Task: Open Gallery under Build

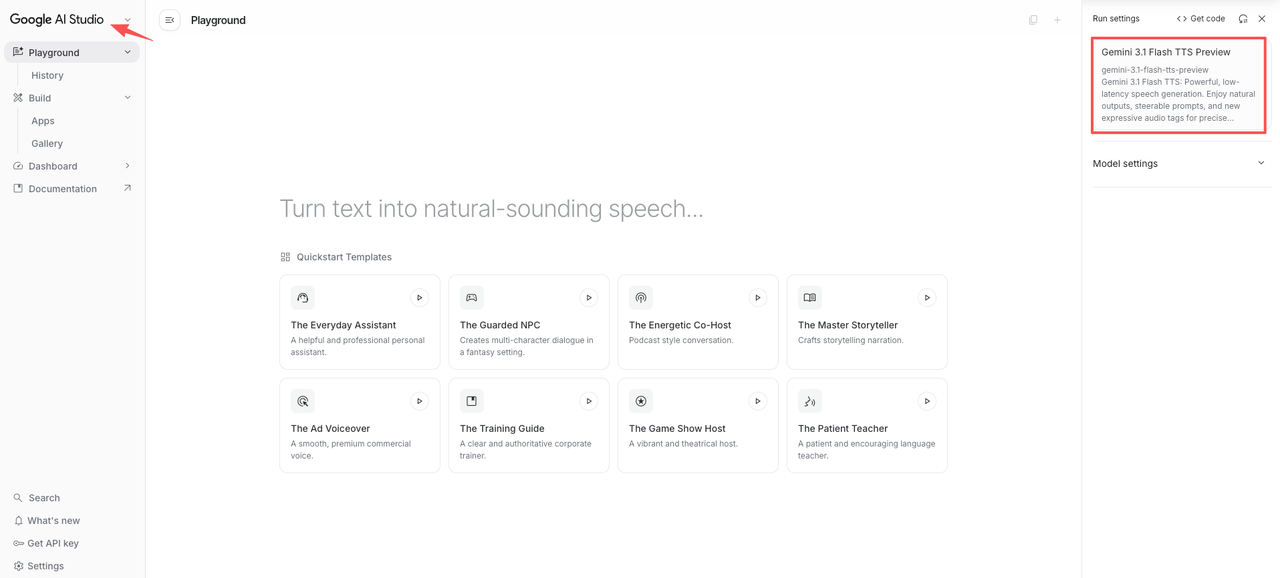Action: click(x=47, y=143)
